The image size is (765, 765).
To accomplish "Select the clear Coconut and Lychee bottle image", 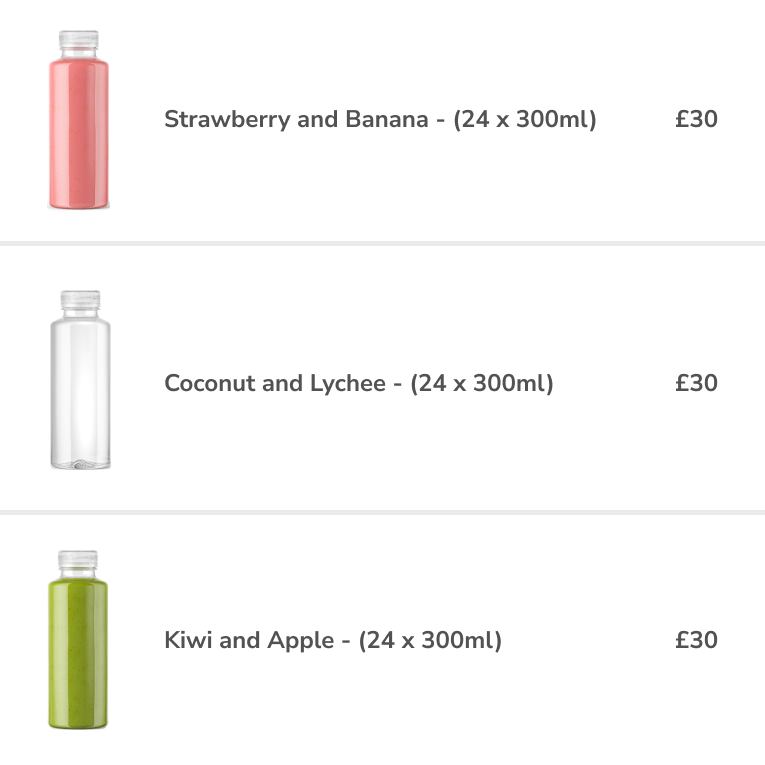I will click(x=81, y=380).
